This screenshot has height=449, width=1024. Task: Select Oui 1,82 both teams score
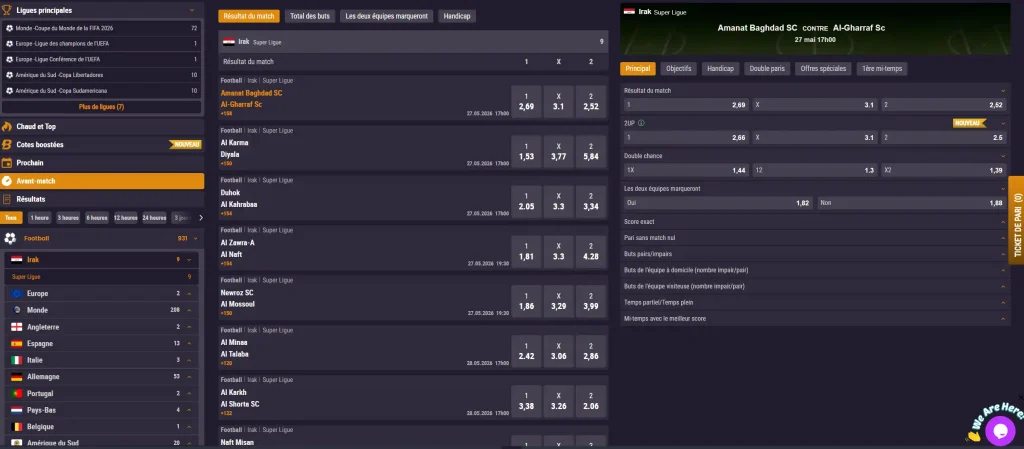click(718, 204)
